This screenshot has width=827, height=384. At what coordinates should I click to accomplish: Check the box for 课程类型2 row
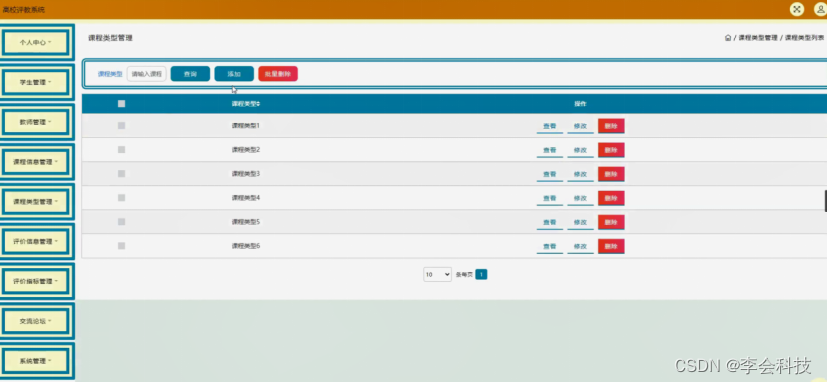point(121,150)
